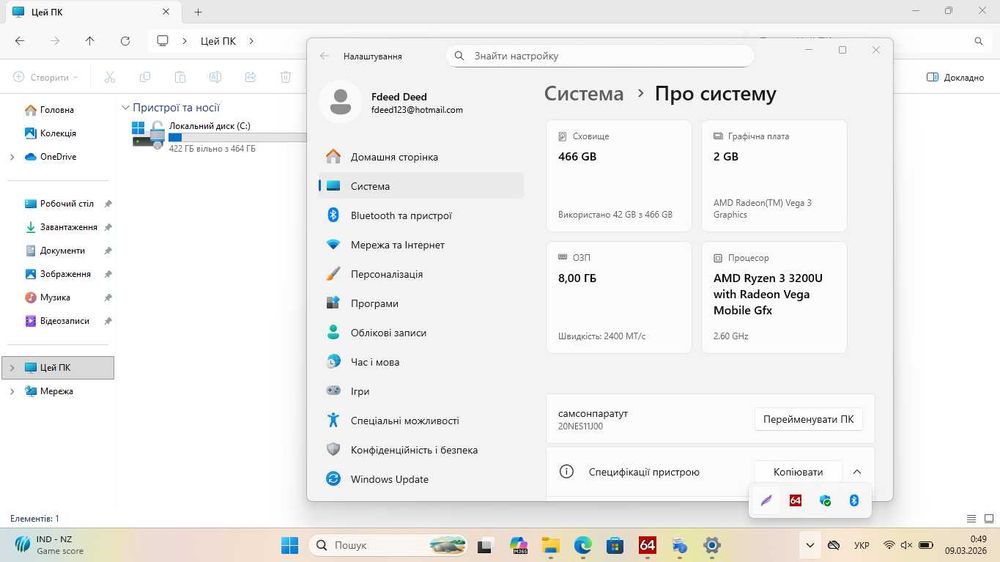
Task: Click the Система breadcrumb link
Action: [x=584, y=94]
